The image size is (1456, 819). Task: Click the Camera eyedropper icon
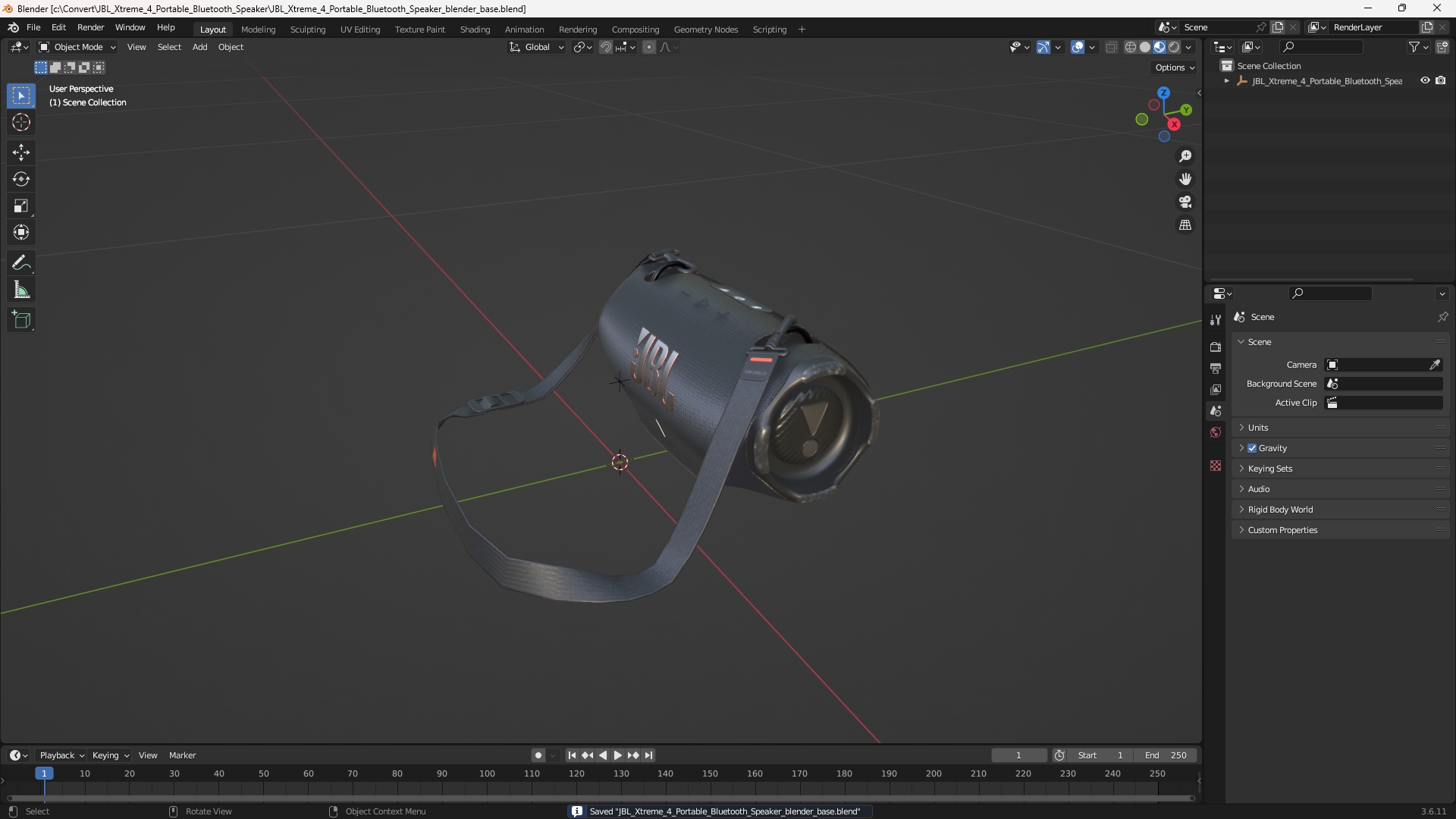1435,365
